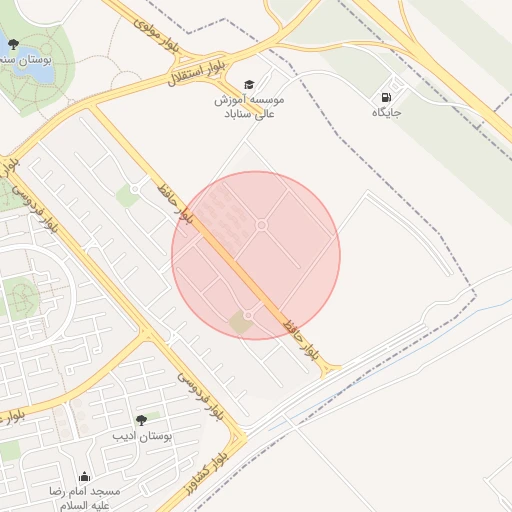Select the بلوار استقلال street label

tap(196, 73)
